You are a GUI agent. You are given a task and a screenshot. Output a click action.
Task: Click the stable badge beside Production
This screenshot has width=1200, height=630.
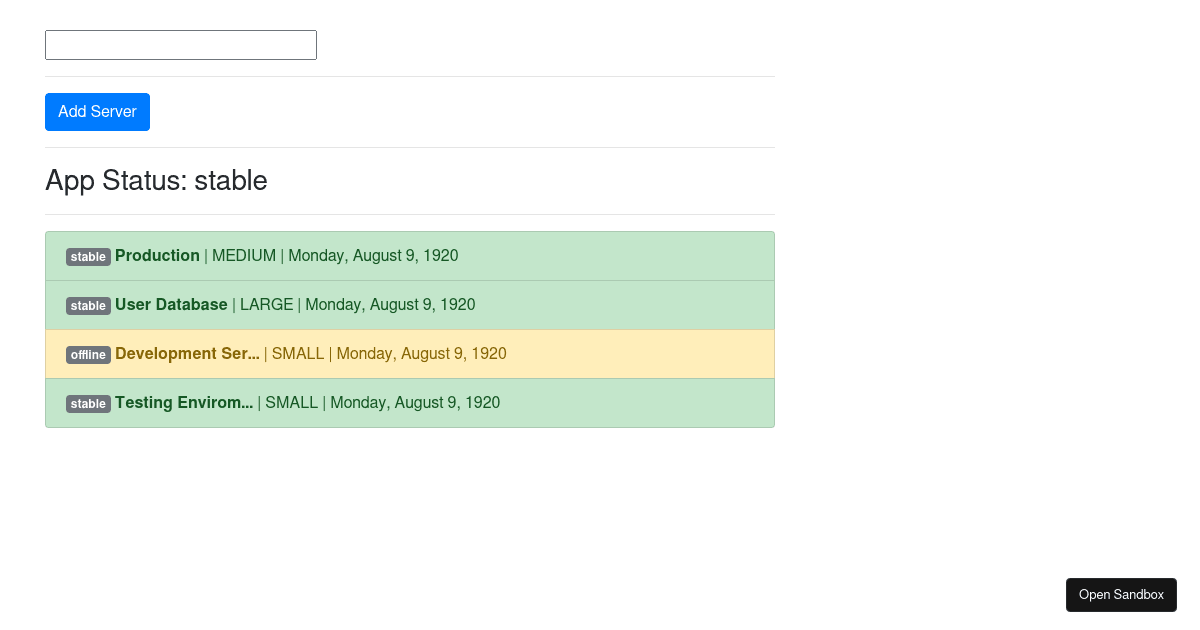(x=88, y=257)
